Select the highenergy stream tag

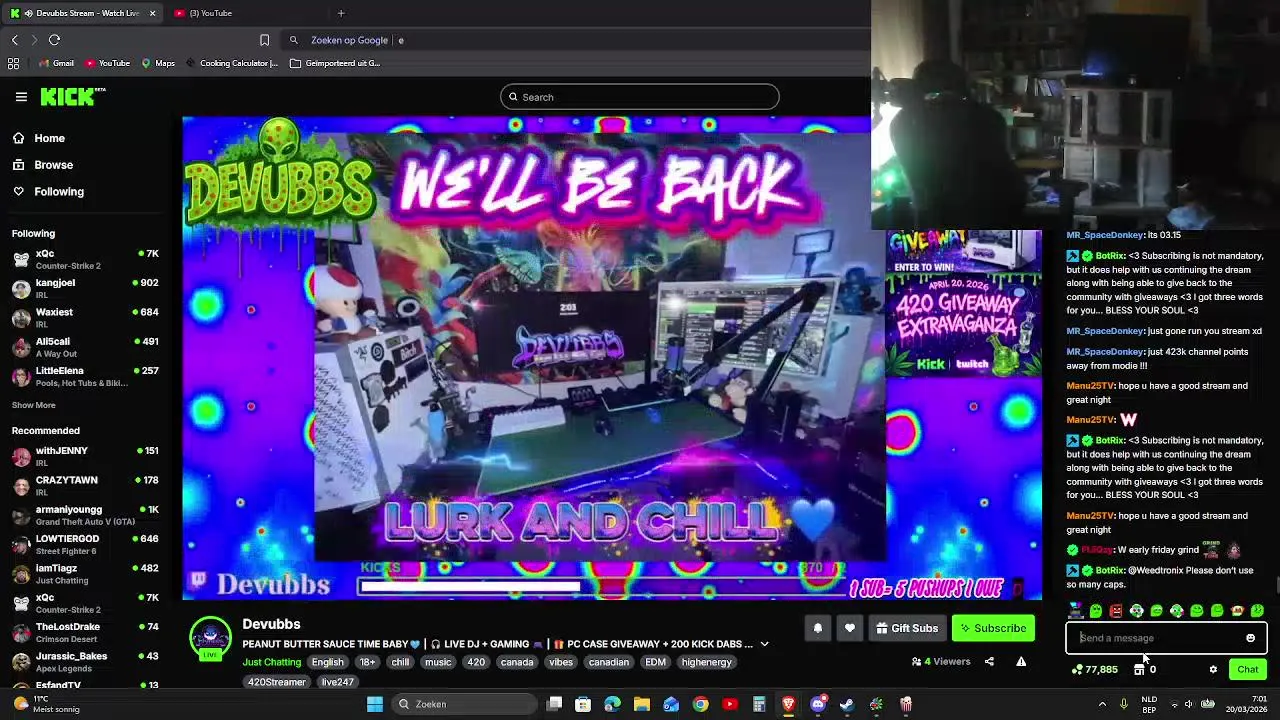[x=707, y=662]
